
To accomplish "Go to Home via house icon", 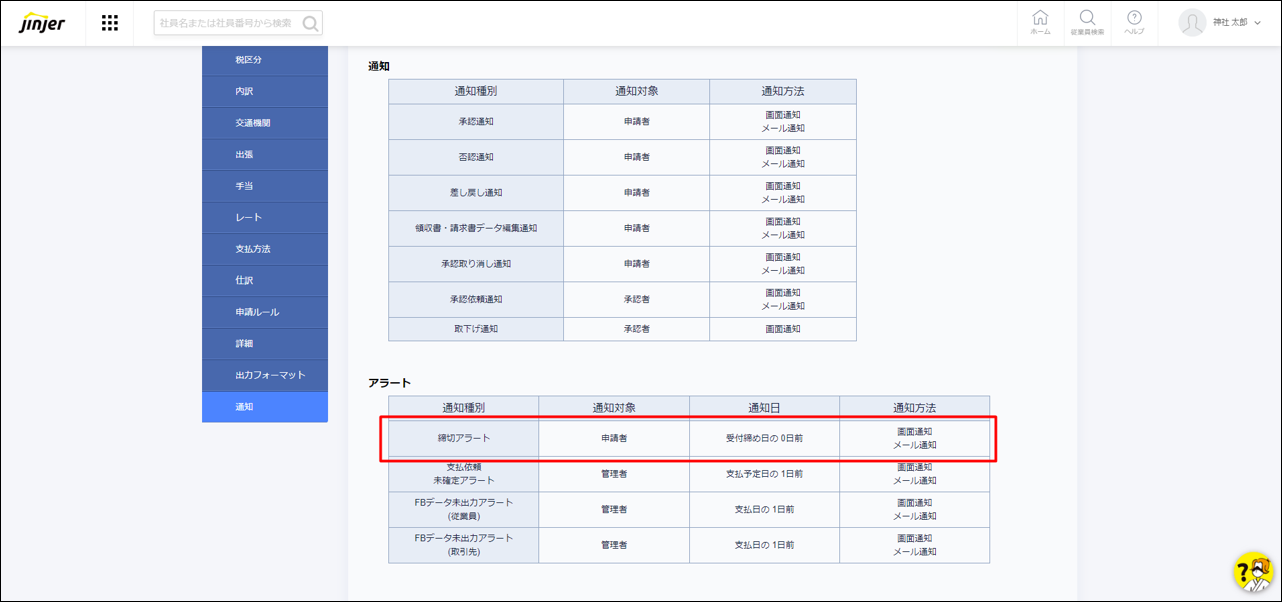I will pyautogui.click(x=1040, y=22).
